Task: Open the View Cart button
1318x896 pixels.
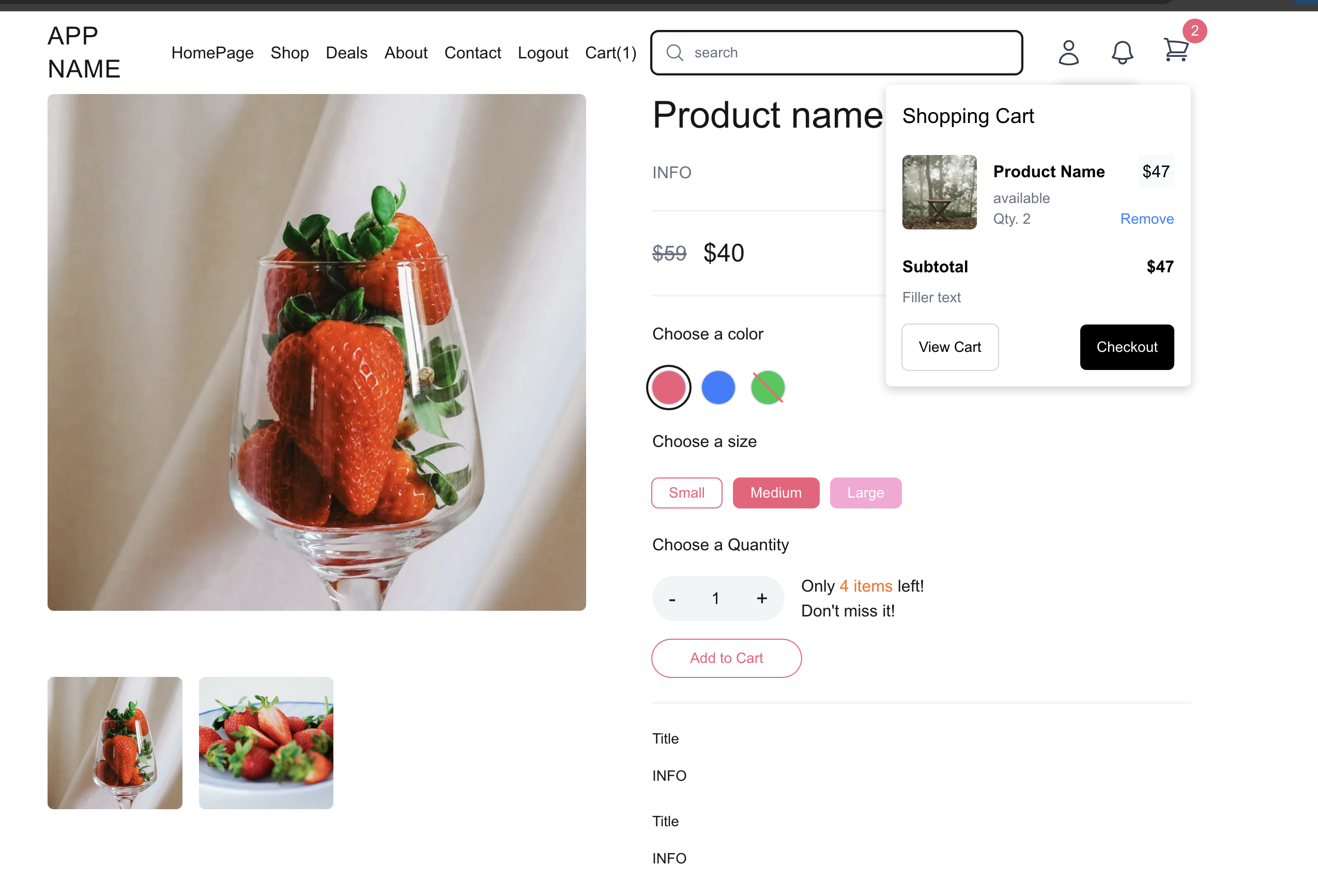Action: [949, 347]
